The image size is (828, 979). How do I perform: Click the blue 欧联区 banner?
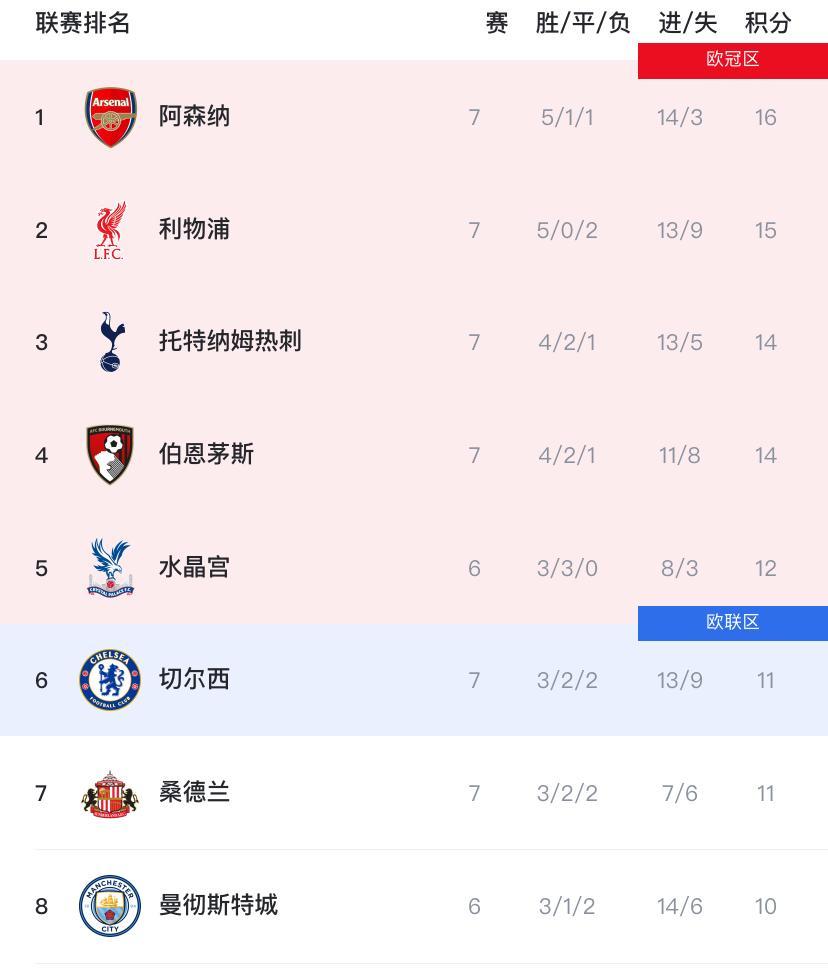pos(732,622)
